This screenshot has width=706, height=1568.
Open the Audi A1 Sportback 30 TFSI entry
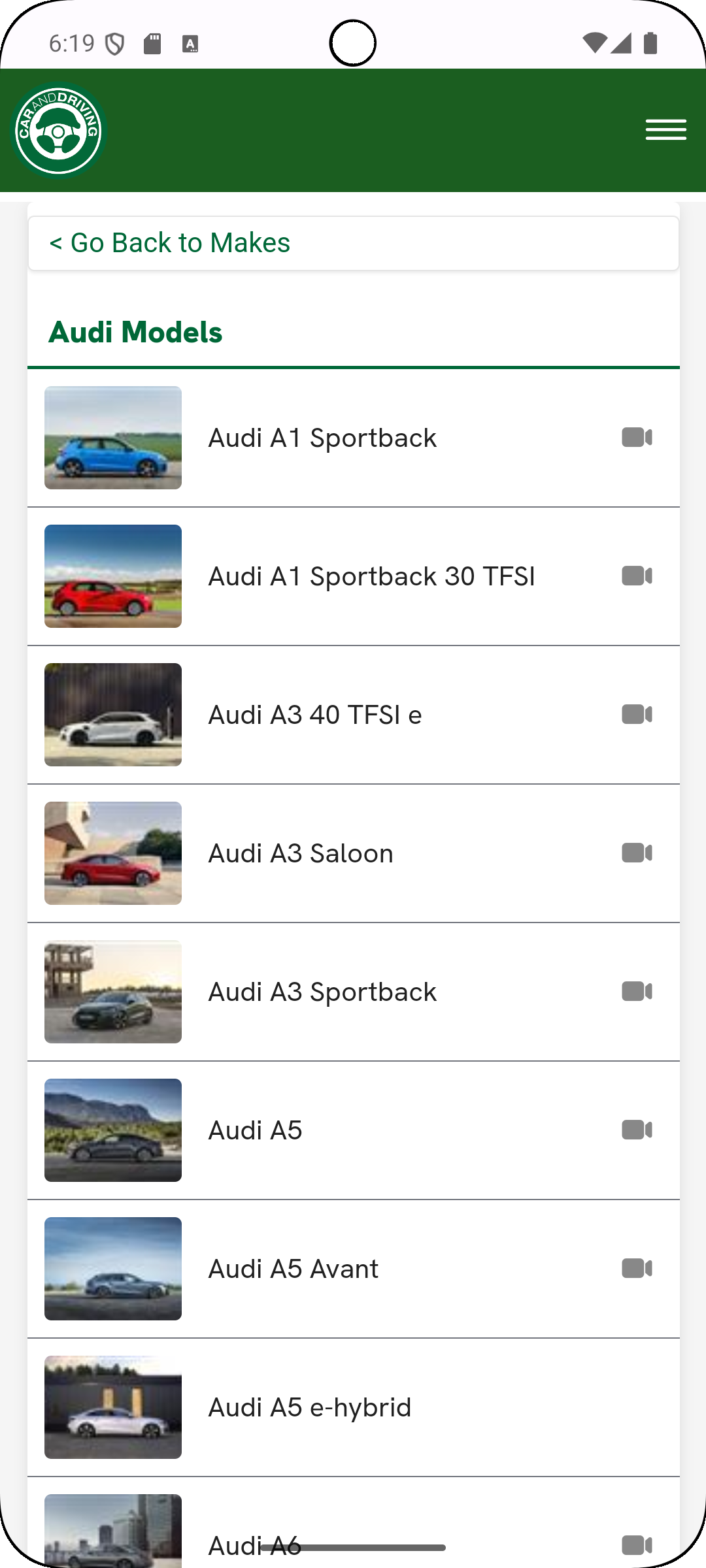click(x=371, y=576)
